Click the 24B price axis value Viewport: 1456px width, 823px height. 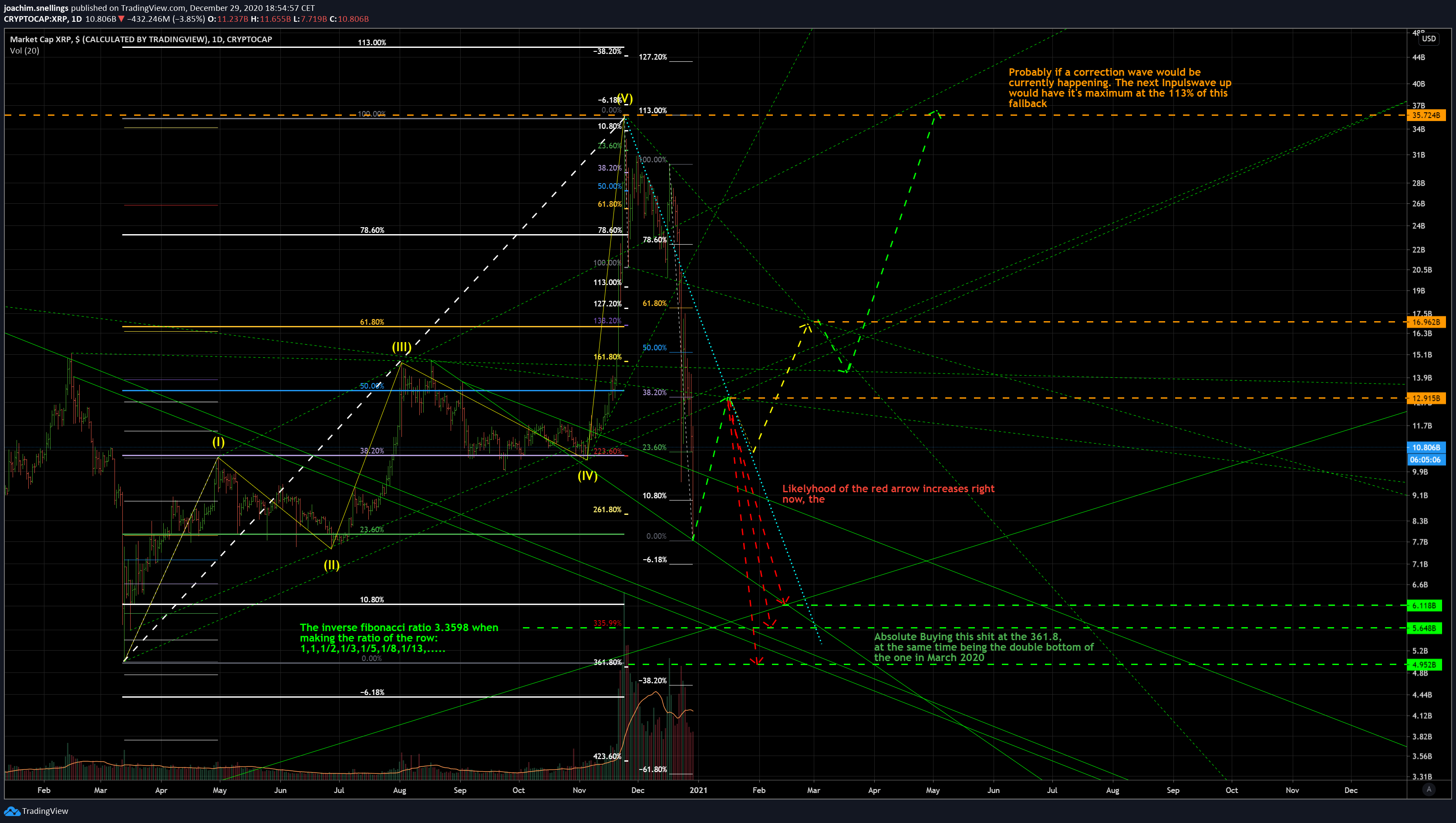click(x=1419, y=225)
